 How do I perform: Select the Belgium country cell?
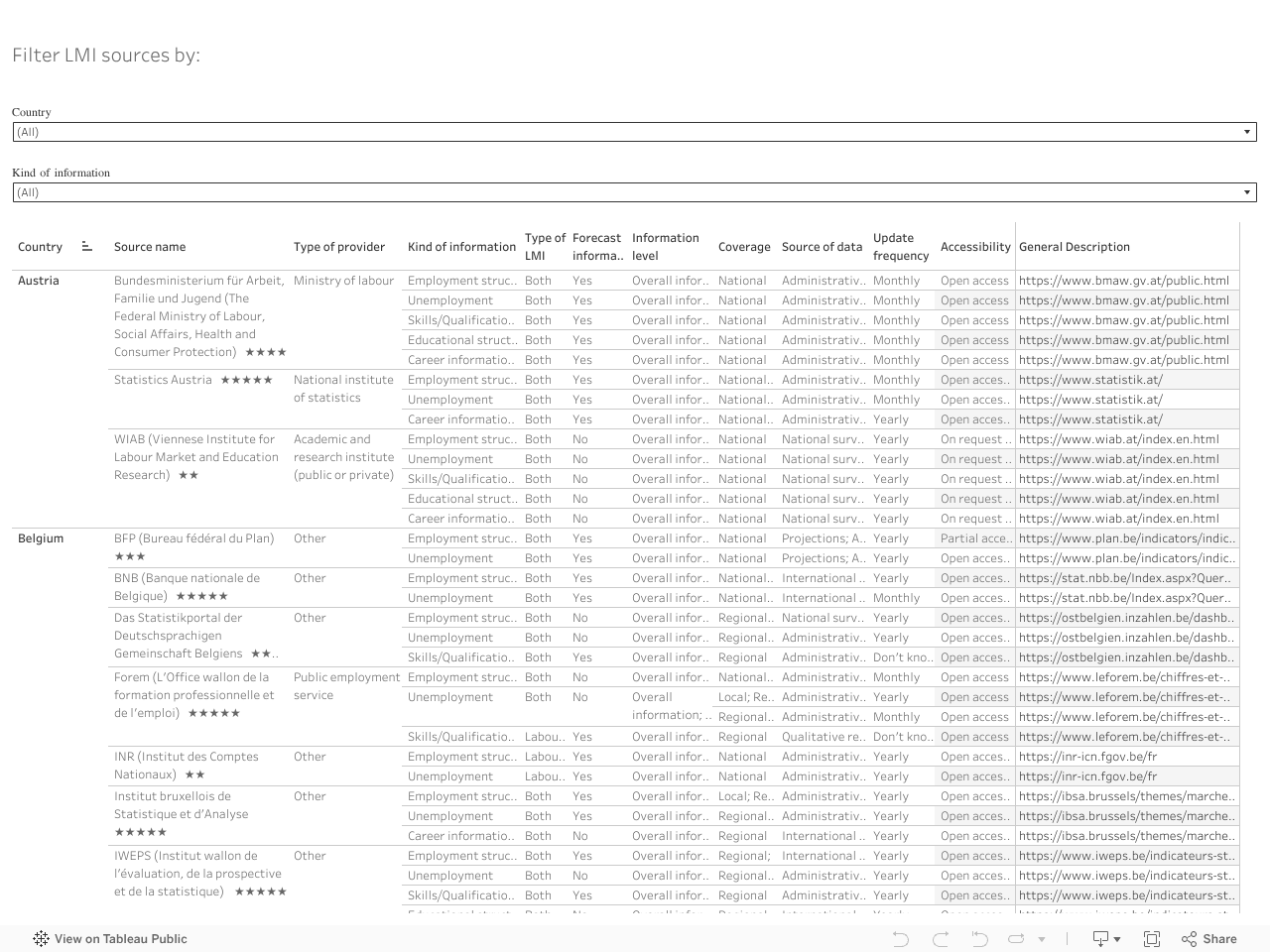(x=41, y=538)
